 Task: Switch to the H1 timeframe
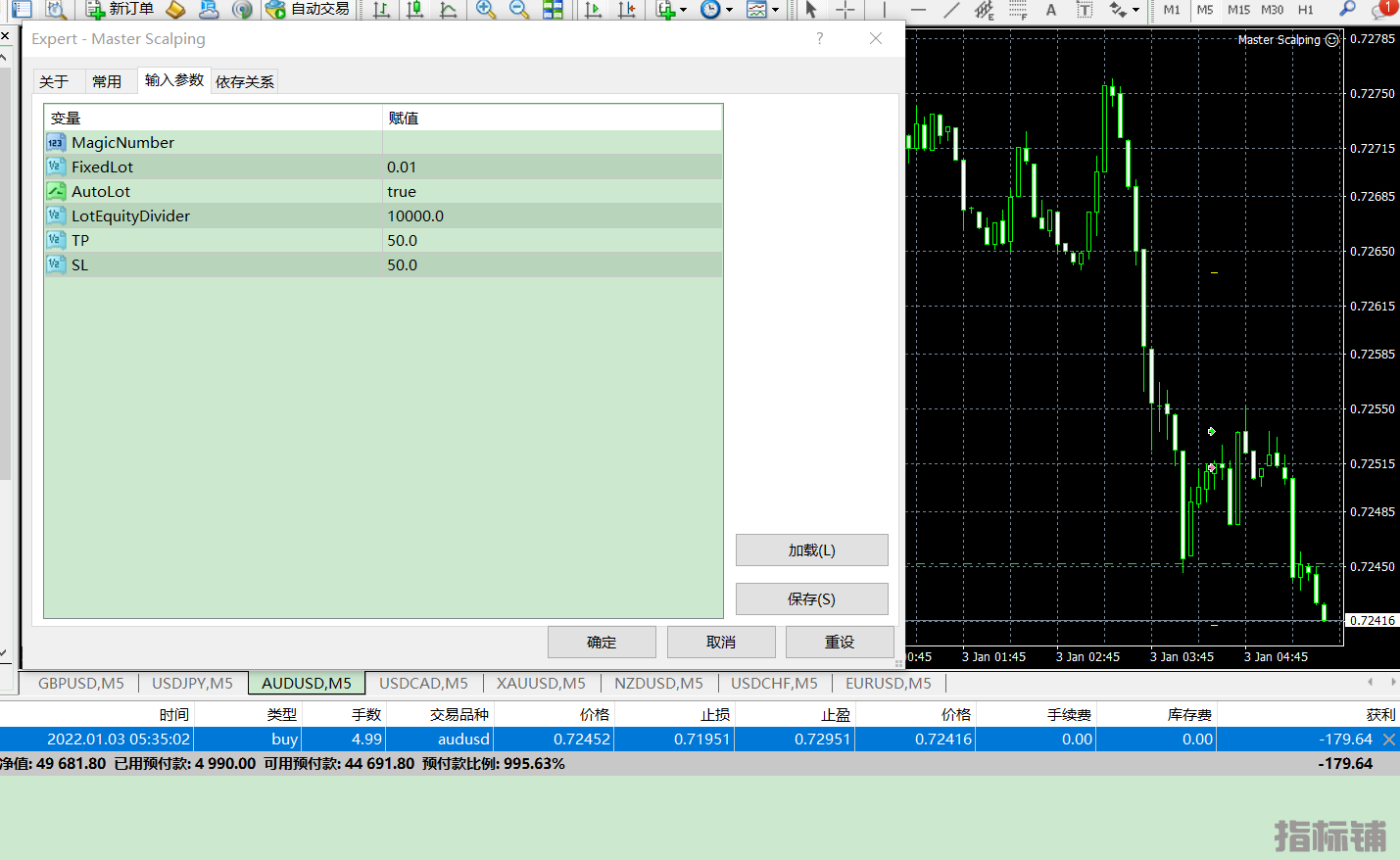(1305, 10)
